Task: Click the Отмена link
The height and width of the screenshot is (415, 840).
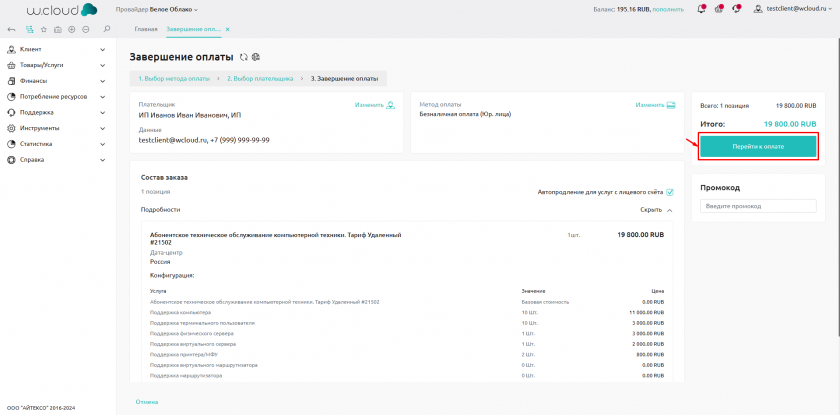Action: (x=147, y=401)
